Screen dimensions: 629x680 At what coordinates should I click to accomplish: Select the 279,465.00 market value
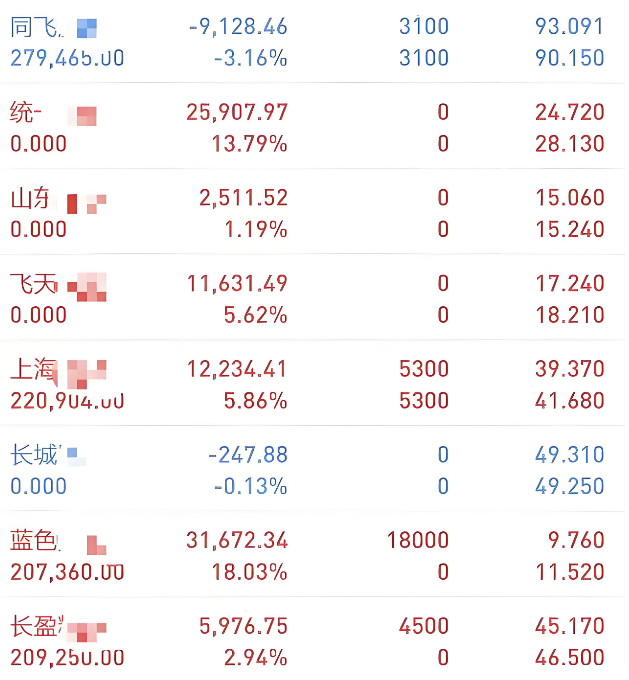coord(67,59)
